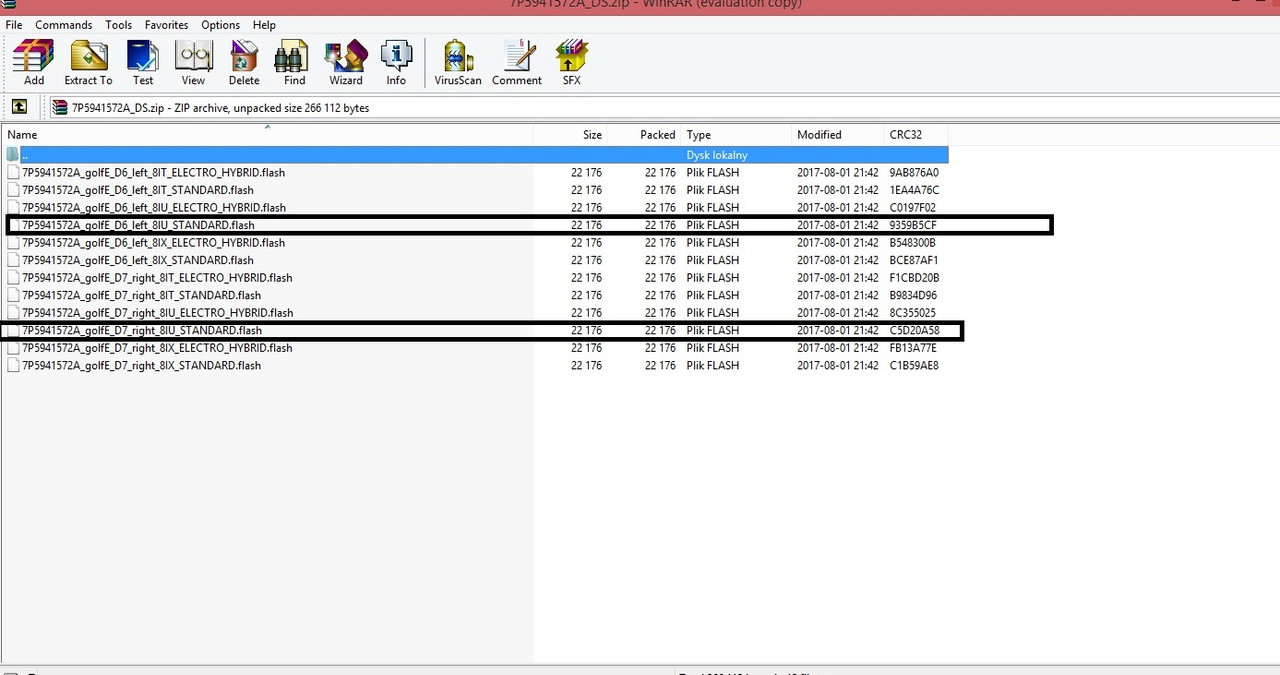Select D6_left_8IU_STANDARD.flash file
The height and width of the screenshot is (675, 1280).
[x=138, y=225]
